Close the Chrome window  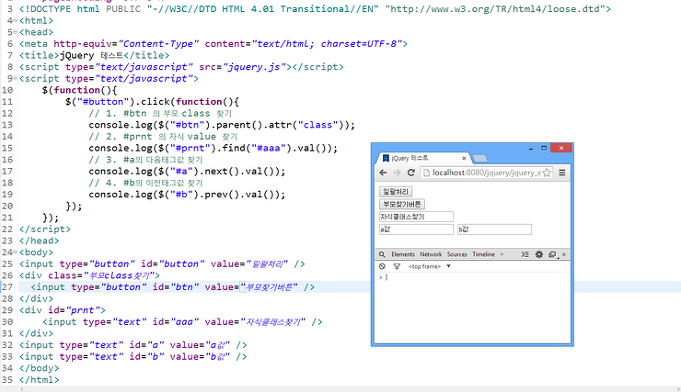561,148
